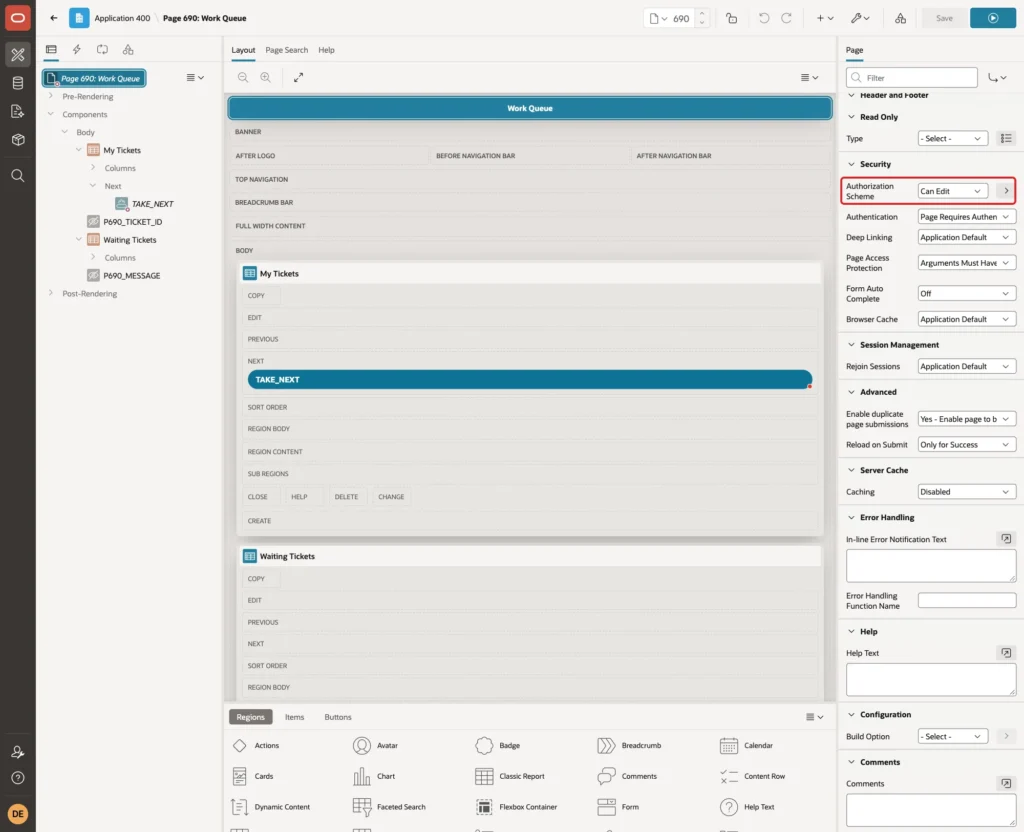Viewport: 1024px width, 832px height.
Task: Open the Deep Linking dropdown
Action: coord(966,237)
